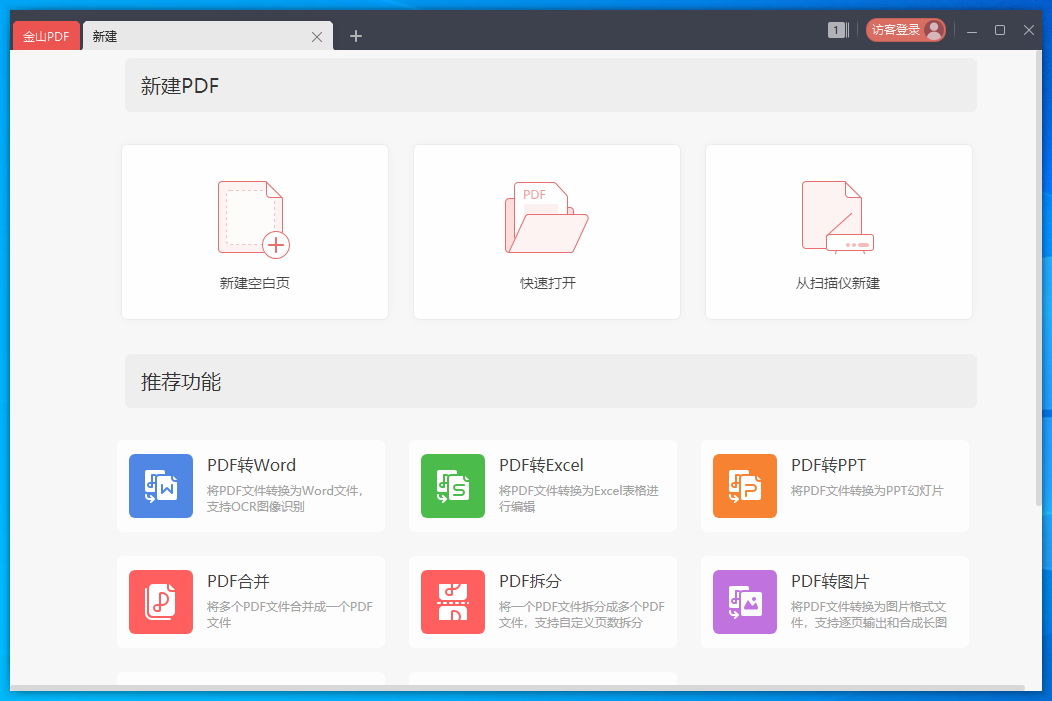This screenshot has height=701, width=1052.
Task: Minimize the 金山PDF window
Action: coord(971,30)
